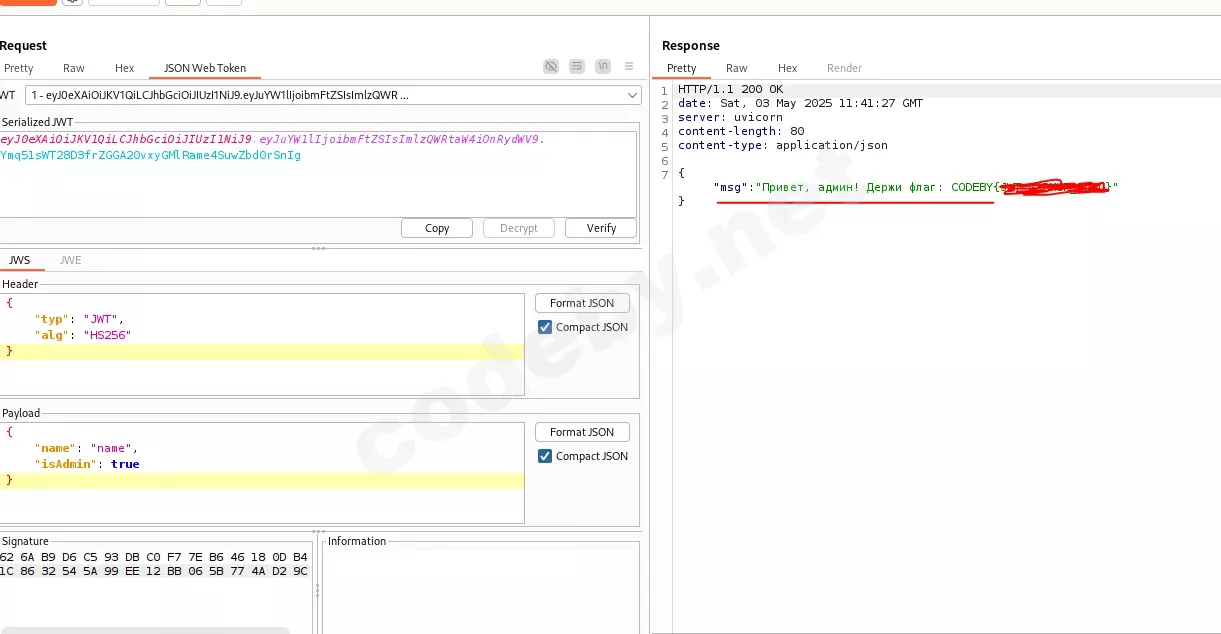1221x634 pixels.
Task: Click Format JSON button for Payload
Action: tap(582, 432)
